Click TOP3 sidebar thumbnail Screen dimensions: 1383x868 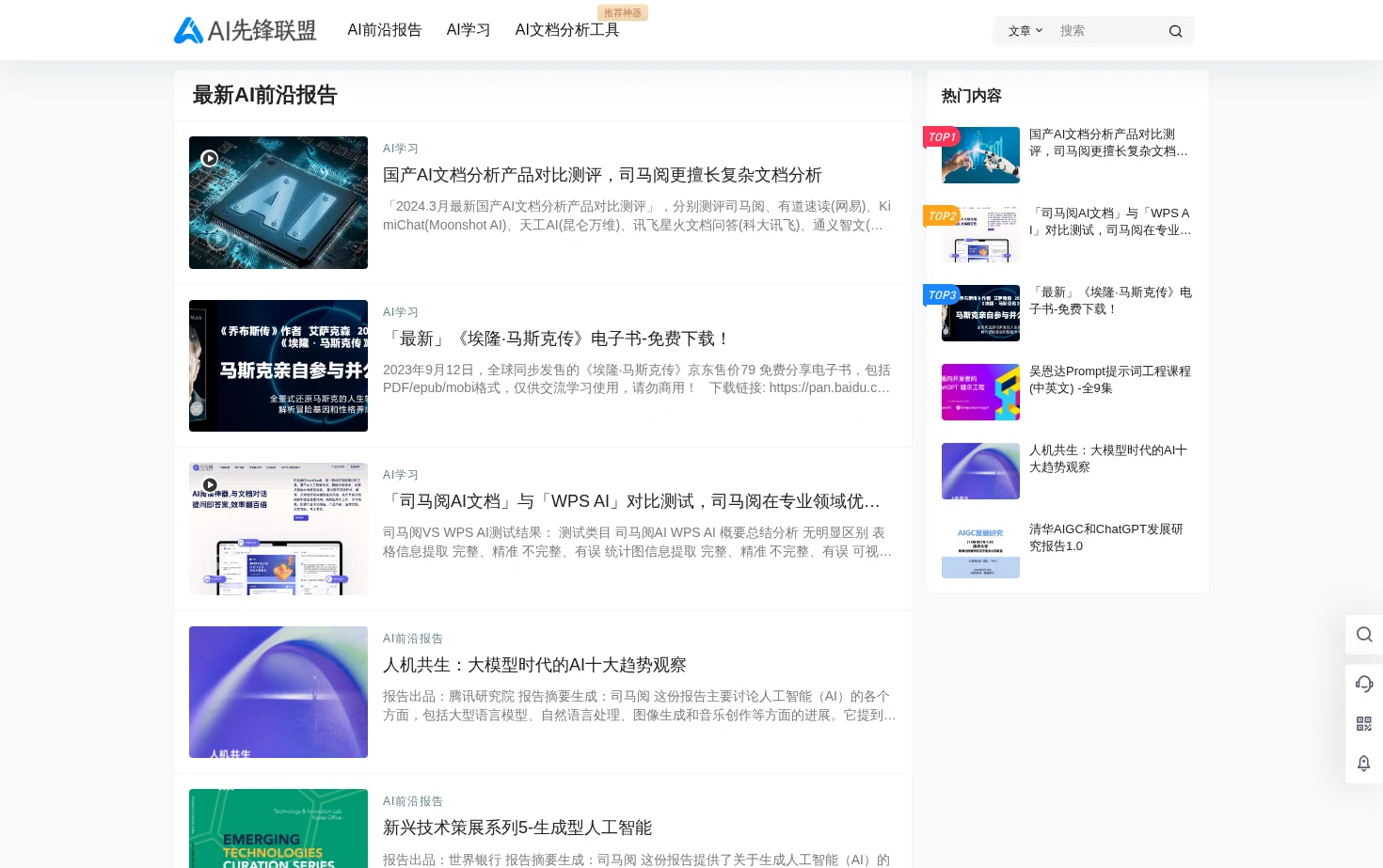point(980,313)
